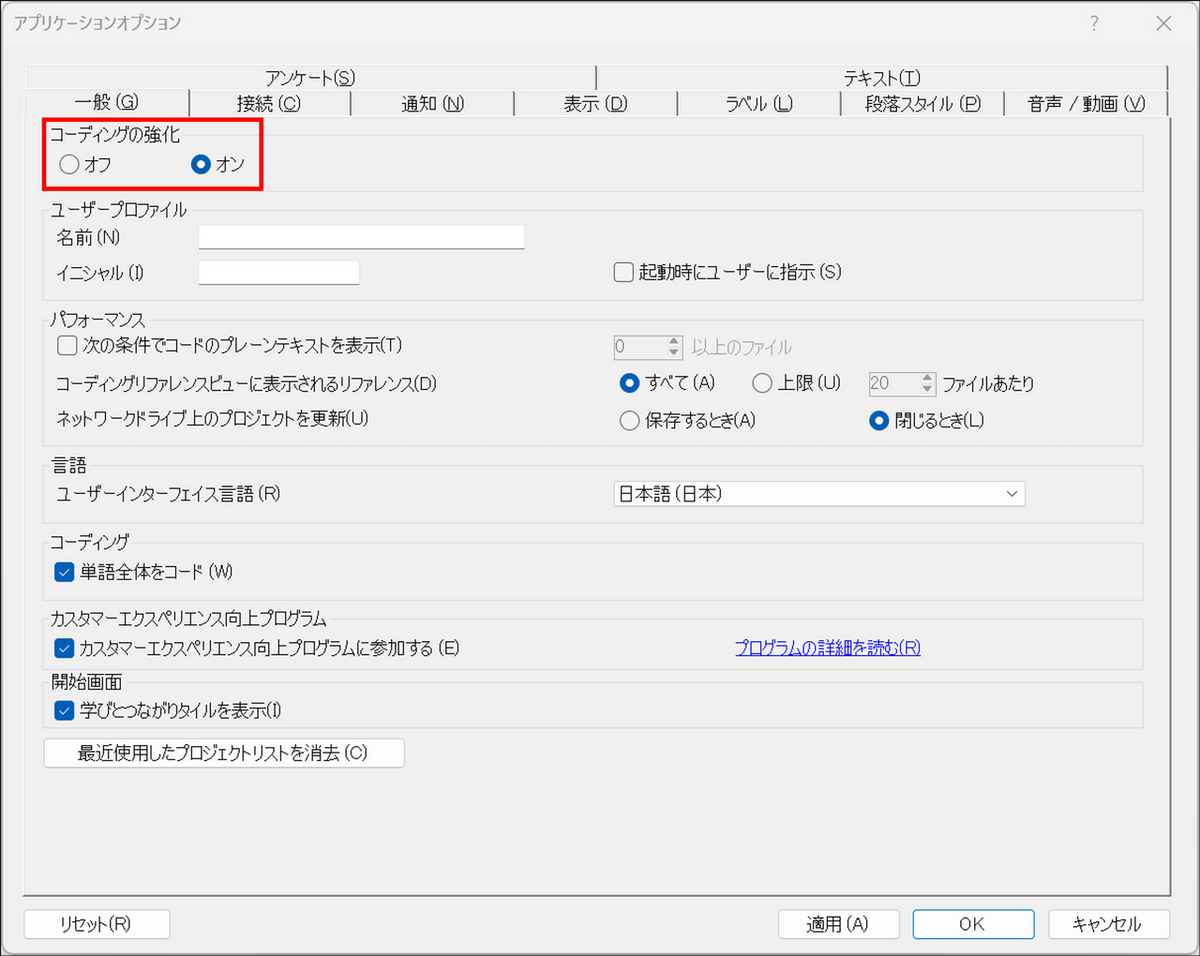Click the イニシャル input field

coord(278,272)
